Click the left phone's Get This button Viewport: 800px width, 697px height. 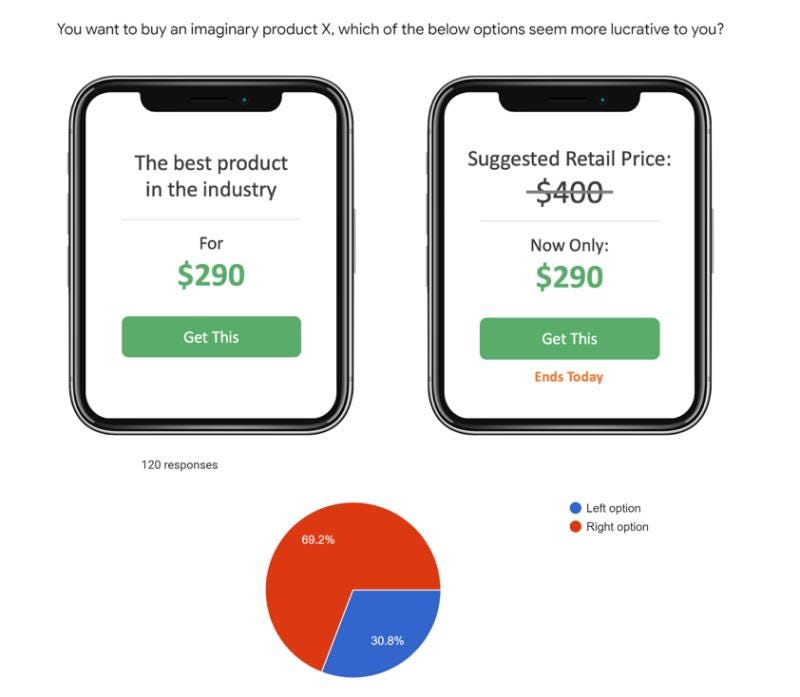(x=211, y=337)
